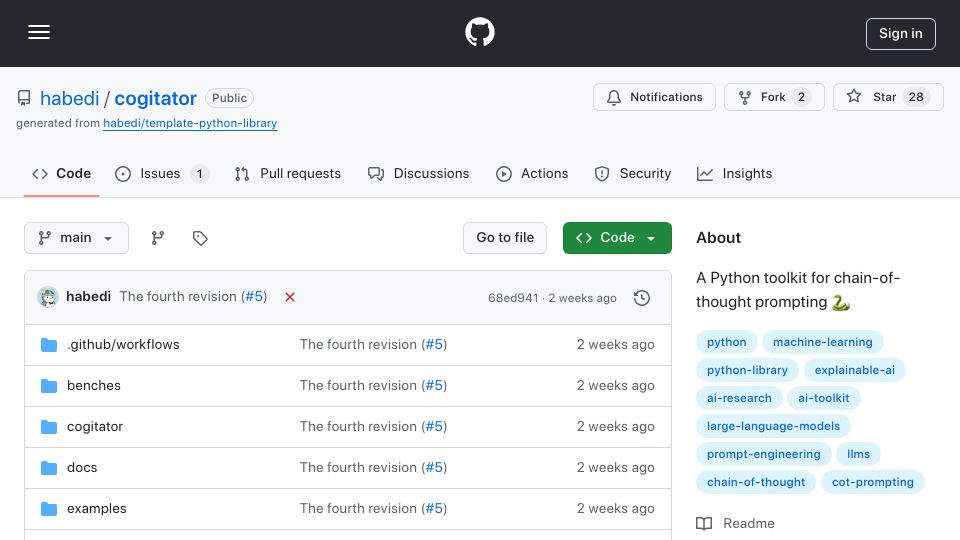The width and height of the screenshot is (960, 540).
Task: Open commit hash 68ed941
Action: click(512, 298)
